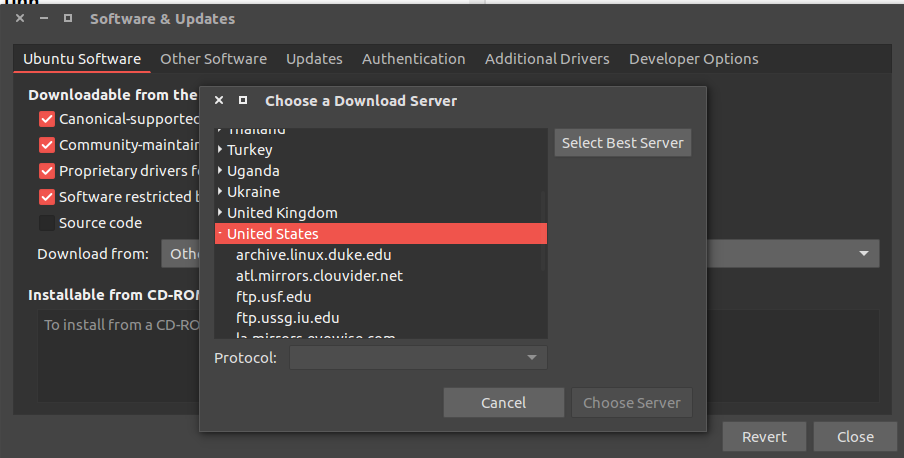Uncheck Community-maintained software checkbox
The width and height of the screenshot is (904, 458).
point(47,145)
